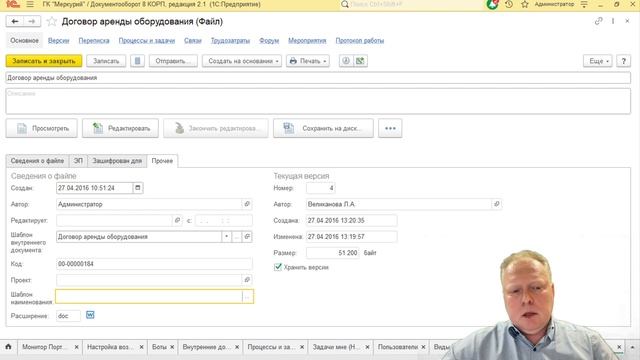Image resolution: width=640 pixels, height=360 pixels.
Task: Open the Еще dropdown menu
Action: [598, 61]
